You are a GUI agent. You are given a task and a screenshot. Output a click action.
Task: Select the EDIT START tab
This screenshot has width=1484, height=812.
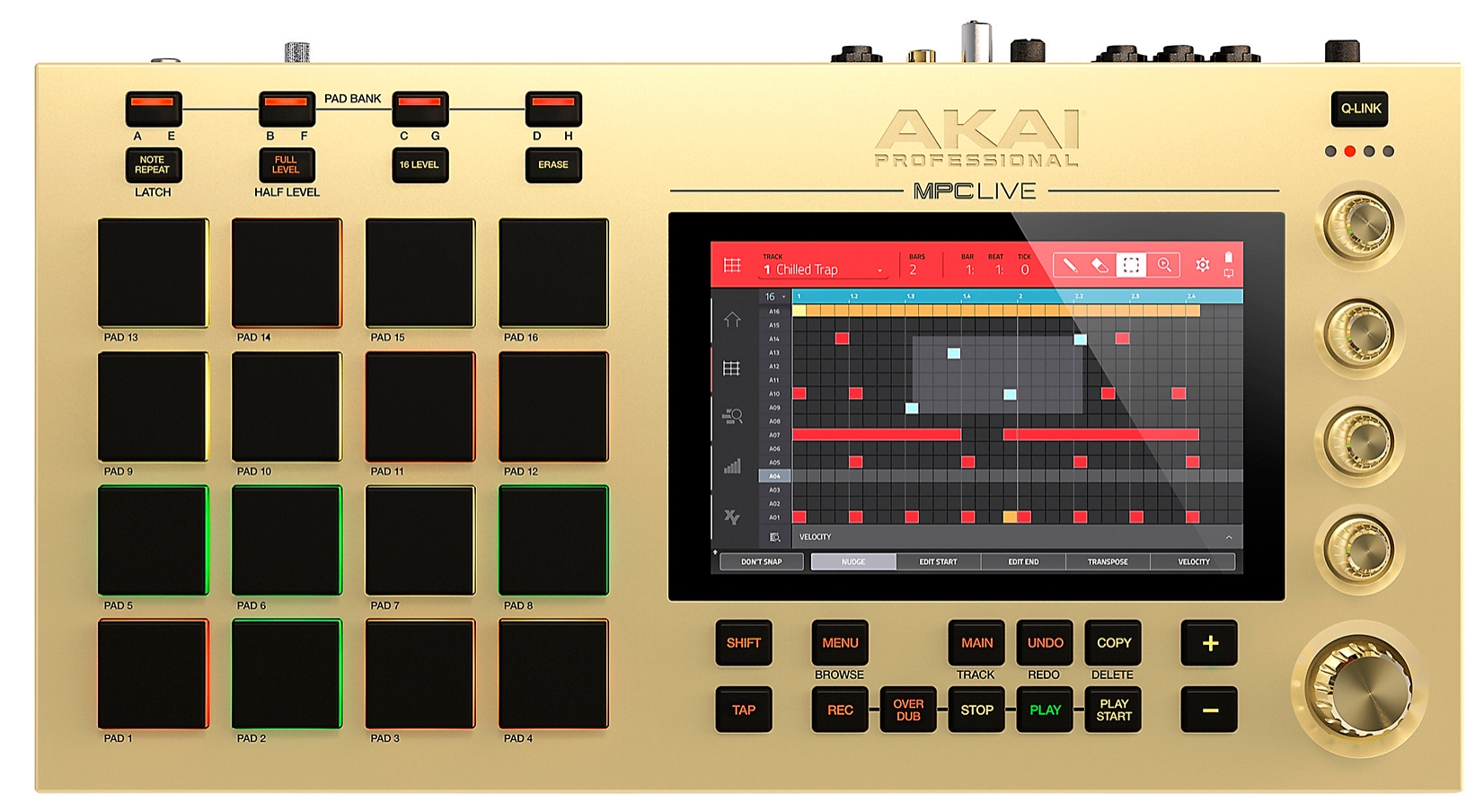tap(938, 561)
